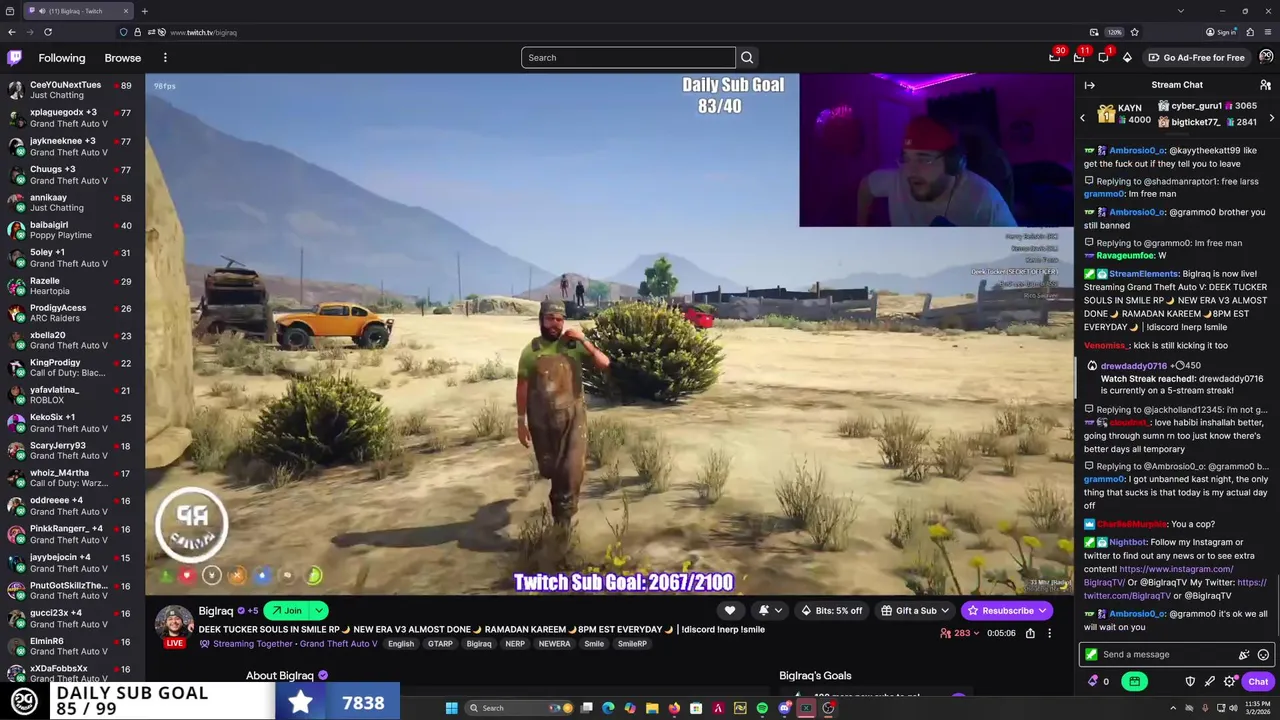The height and width of the screenshot is (720, 1280).
Task: Open Discord from the taskbar
Action: tap(784, 708)
